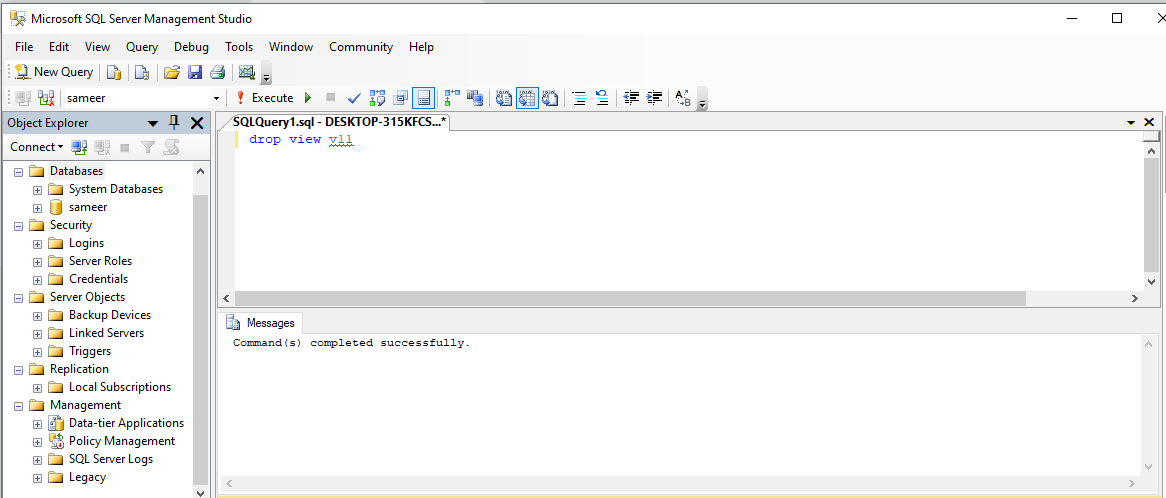Select the Policy Management item
This screenshot has width=1166, height=498.
(x=122, y=441)
